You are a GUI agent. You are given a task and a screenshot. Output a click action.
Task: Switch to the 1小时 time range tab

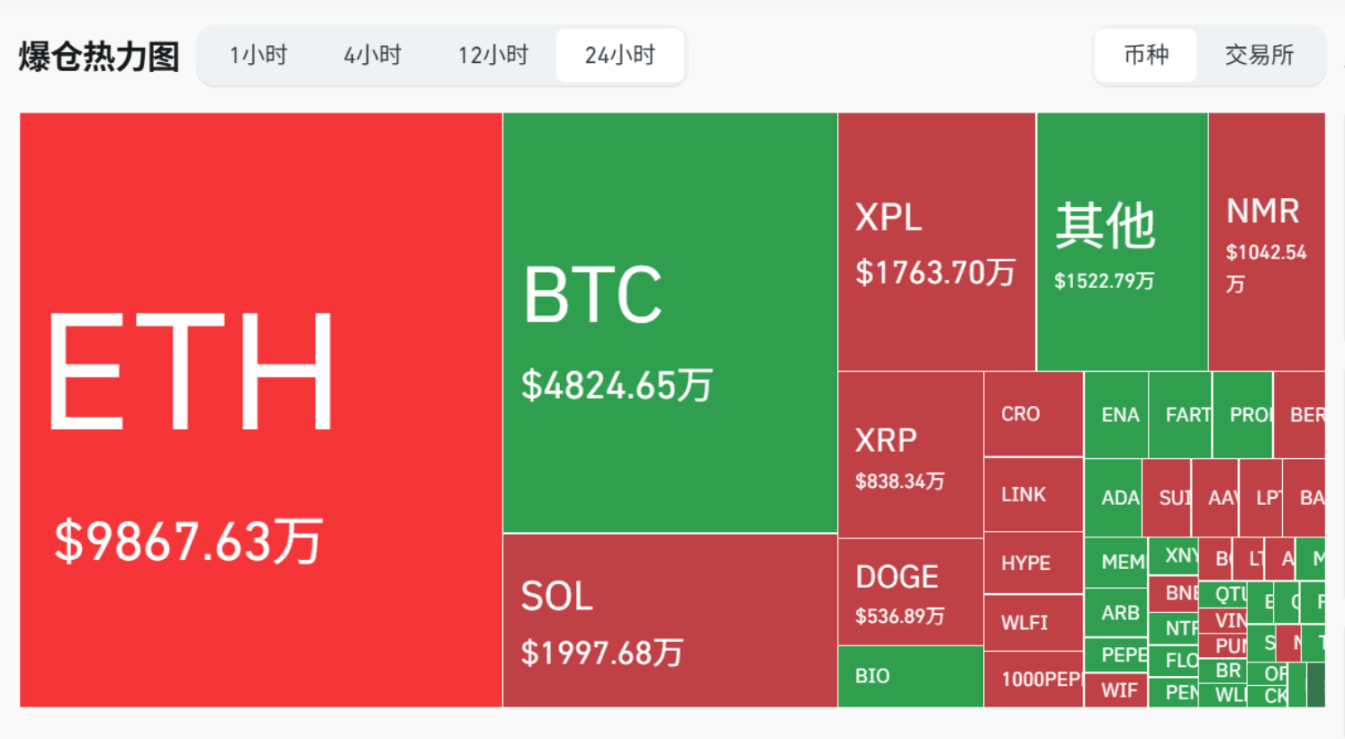pos(257,56)
